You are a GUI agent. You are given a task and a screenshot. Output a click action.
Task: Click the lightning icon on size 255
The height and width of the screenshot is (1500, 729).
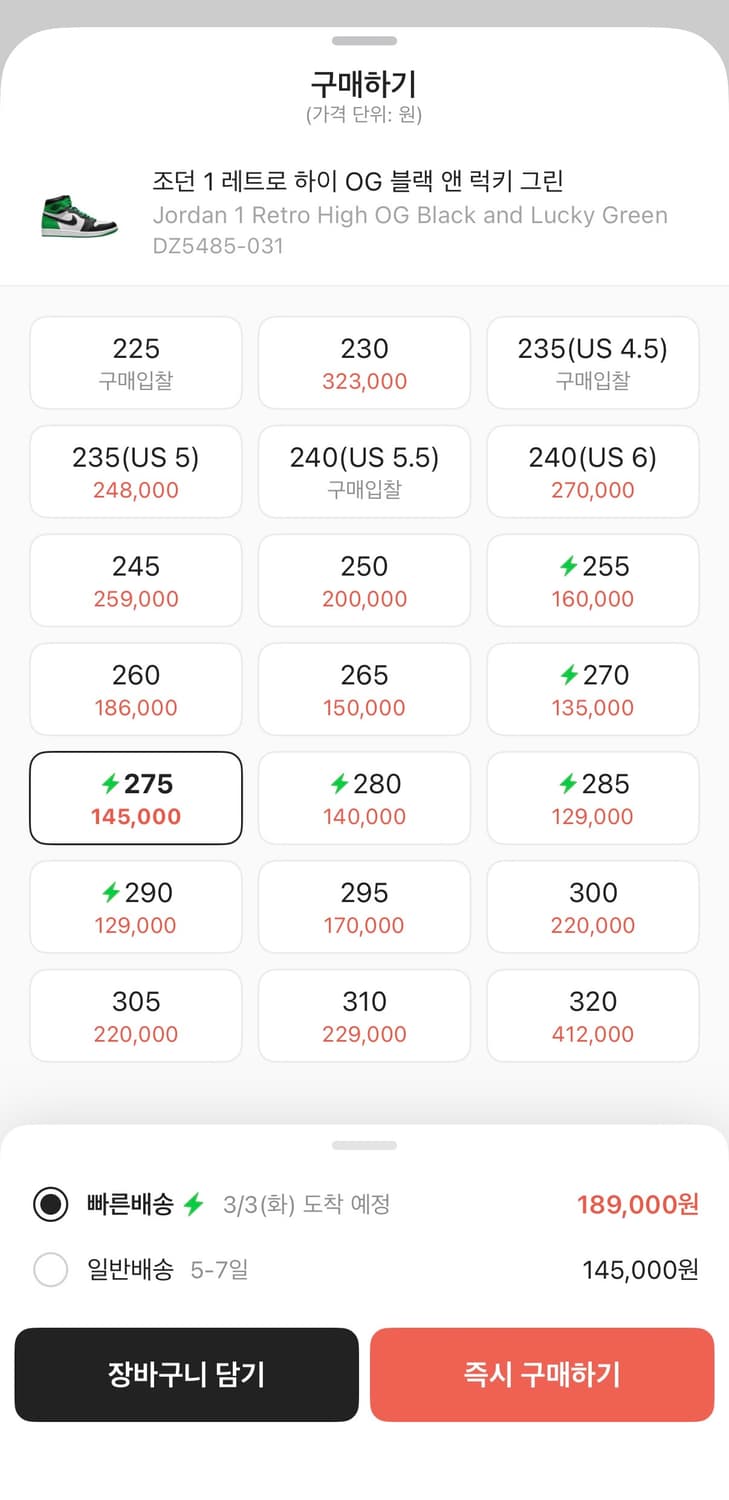point(569,566)
